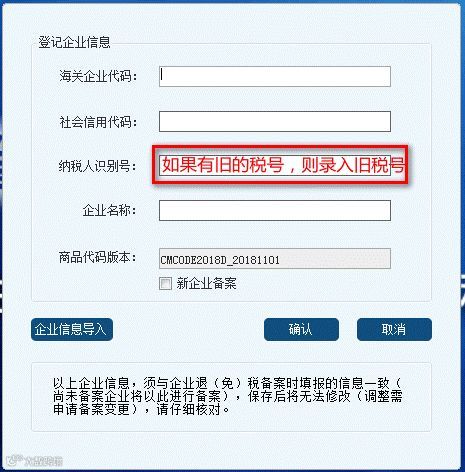This screenshot has height=472, width=465.
Task: Click the red 如果有旧的税号 hint text
Action: point(283,165)
